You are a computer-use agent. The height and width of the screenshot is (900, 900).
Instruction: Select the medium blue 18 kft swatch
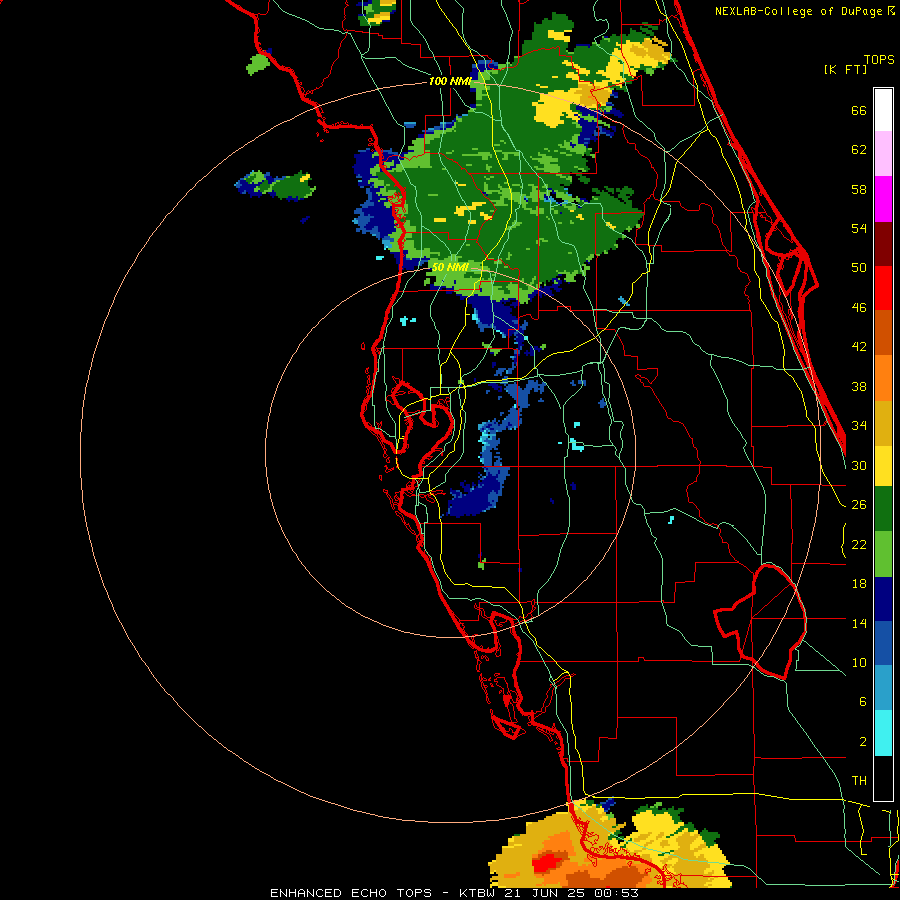(883, 643)
